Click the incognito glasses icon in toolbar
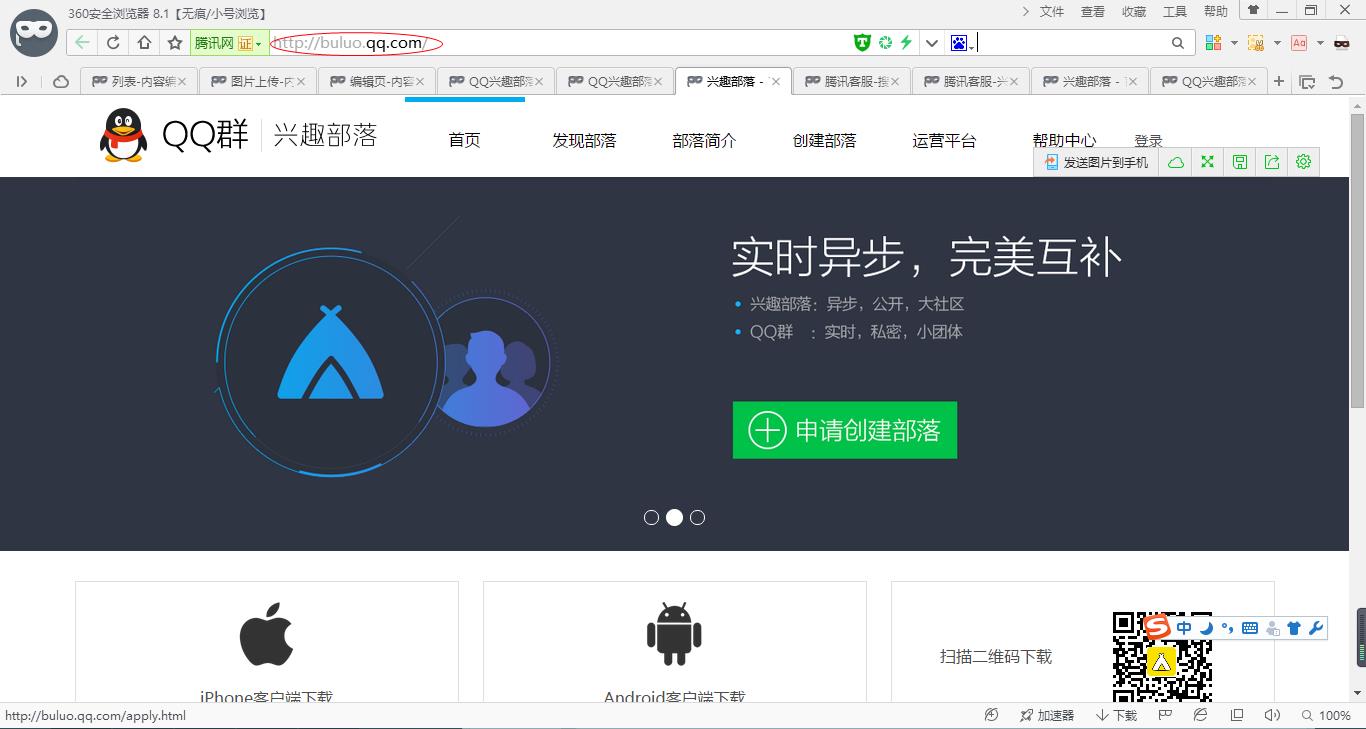Viewport: 1366px width, 729px height. click(1342, 43)
